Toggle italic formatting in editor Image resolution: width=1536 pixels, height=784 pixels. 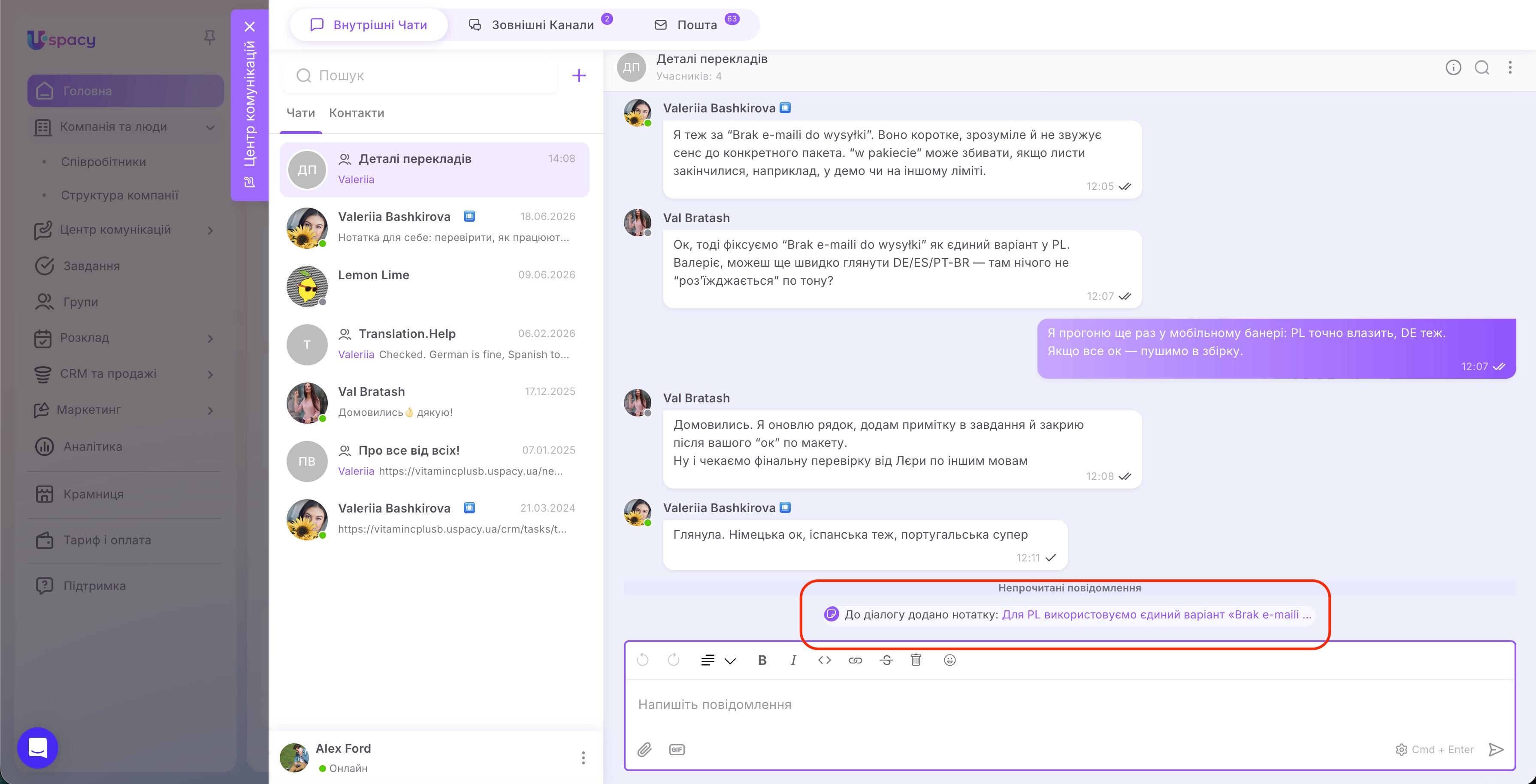tap(793, 660)
